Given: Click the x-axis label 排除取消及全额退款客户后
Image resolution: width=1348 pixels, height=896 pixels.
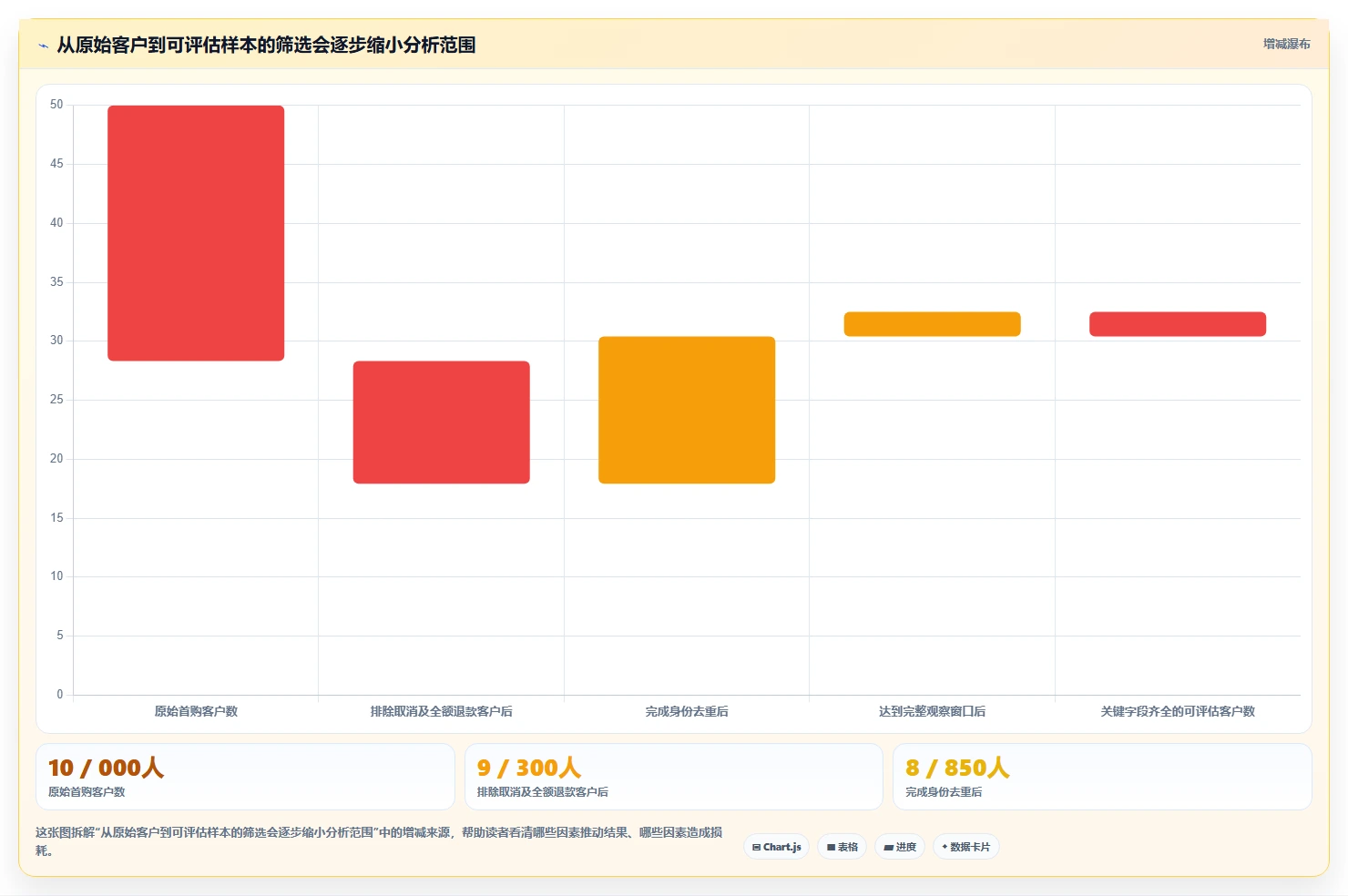Looking at the screenshot, I should click(442, 711).
